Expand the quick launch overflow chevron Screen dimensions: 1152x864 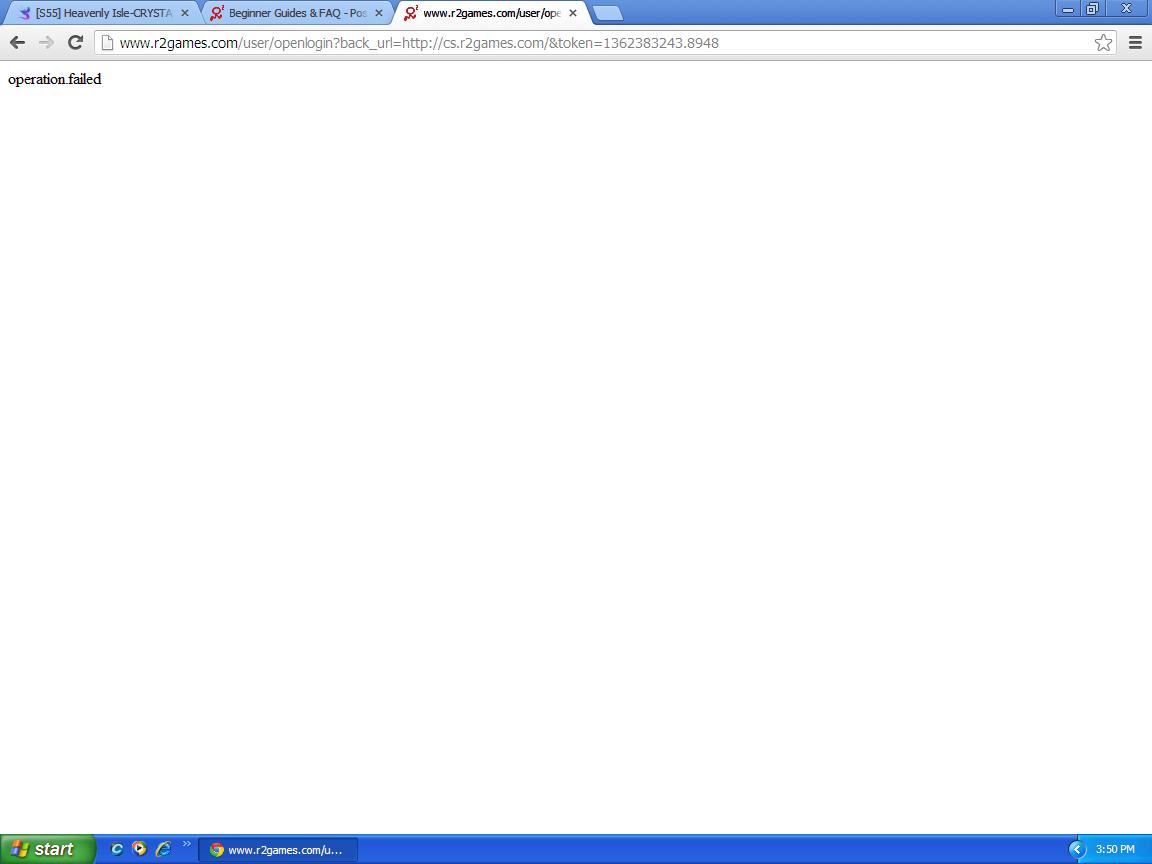pyautogui.click(x=186, y=845)
